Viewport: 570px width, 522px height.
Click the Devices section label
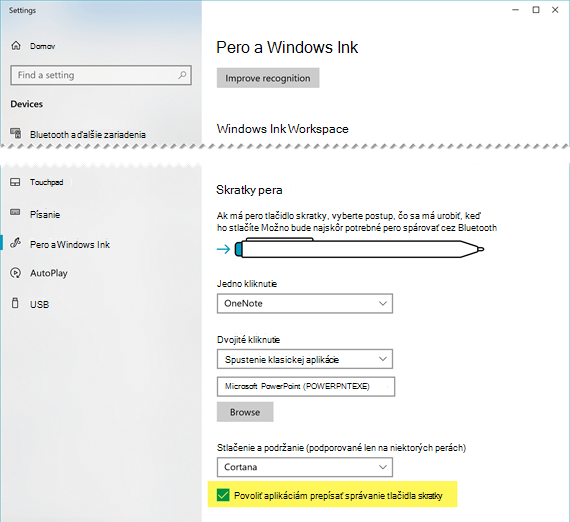pos(27,104)
